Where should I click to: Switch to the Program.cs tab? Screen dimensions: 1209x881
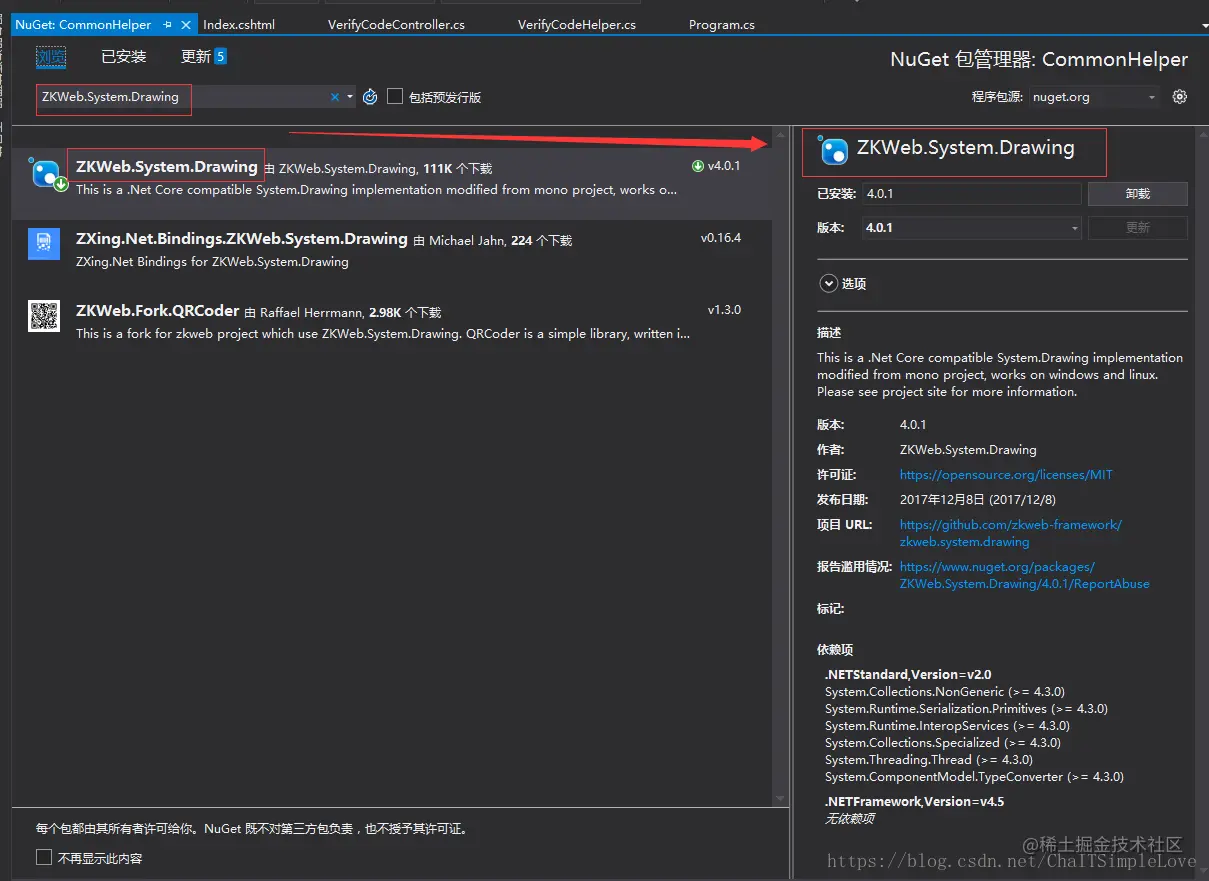(x=722, y=24)
